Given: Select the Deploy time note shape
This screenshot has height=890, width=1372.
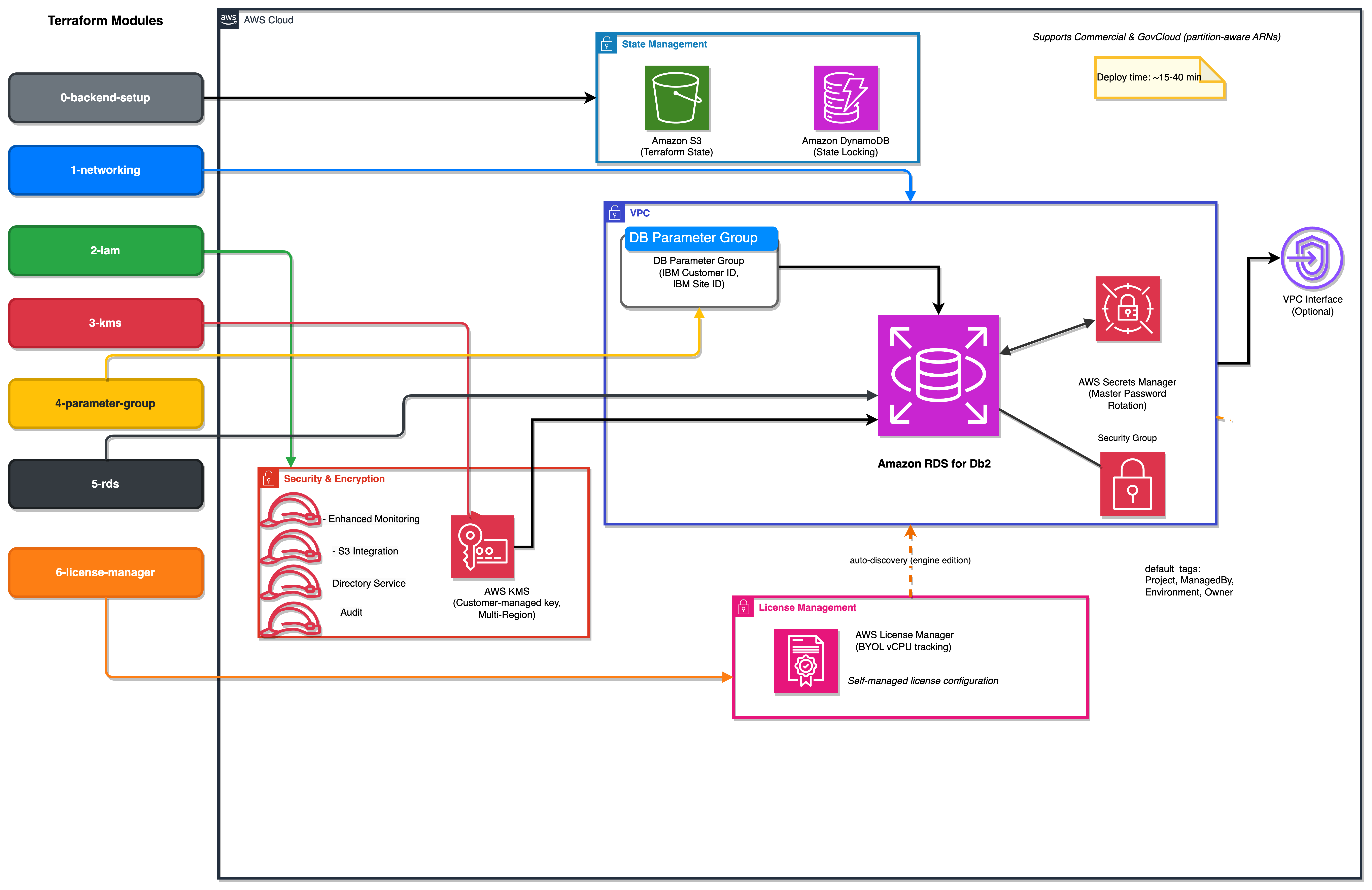Looking at the screenshot, I should click(x=1159, y=78).
